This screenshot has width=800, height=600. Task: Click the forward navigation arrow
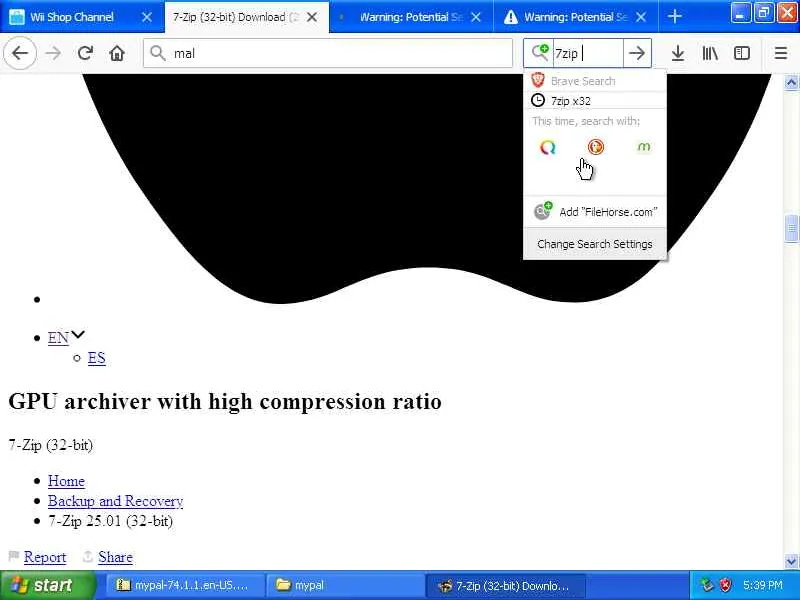[x=53, y=53]
